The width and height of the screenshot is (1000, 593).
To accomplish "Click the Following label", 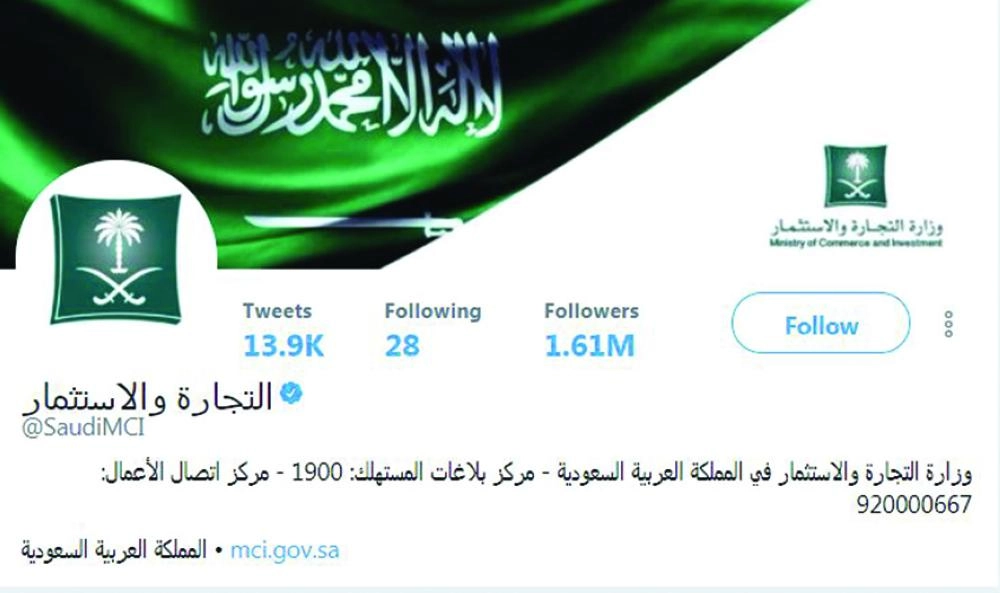I will pyautogui.click(x=433, y=312).
